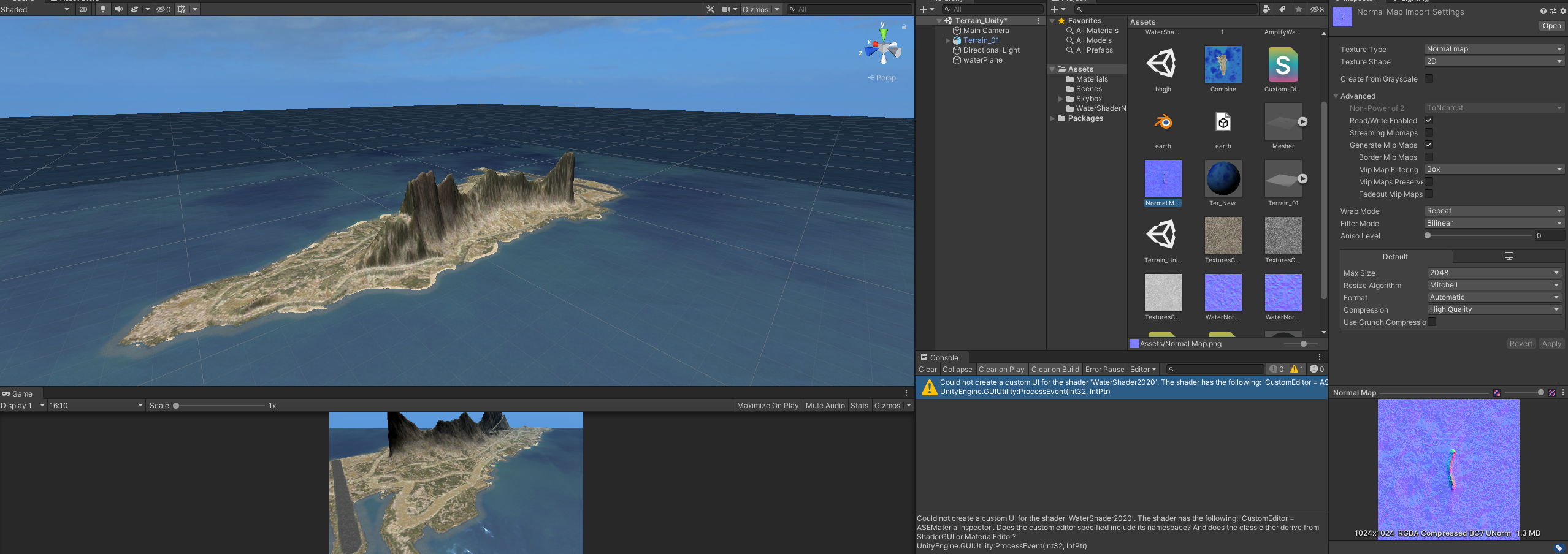Toggle the scene grid icon
1568x554 pixels.
tap(182, 9)
